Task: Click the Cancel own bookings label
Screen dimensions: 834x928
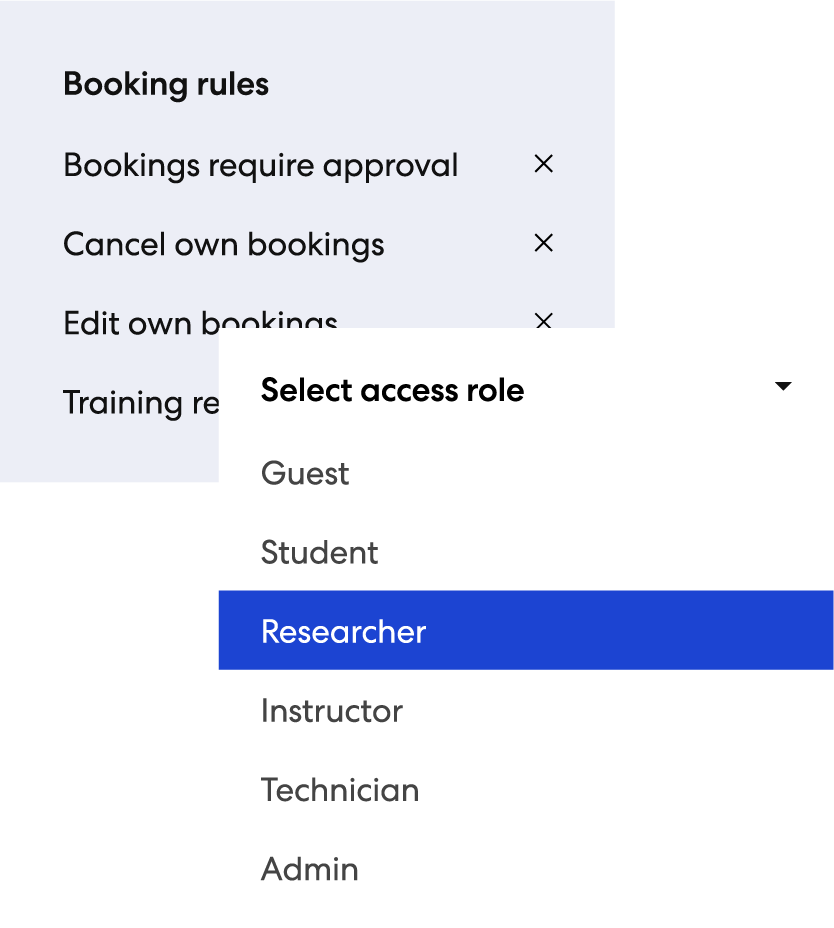Action: (x=223, y=244)
